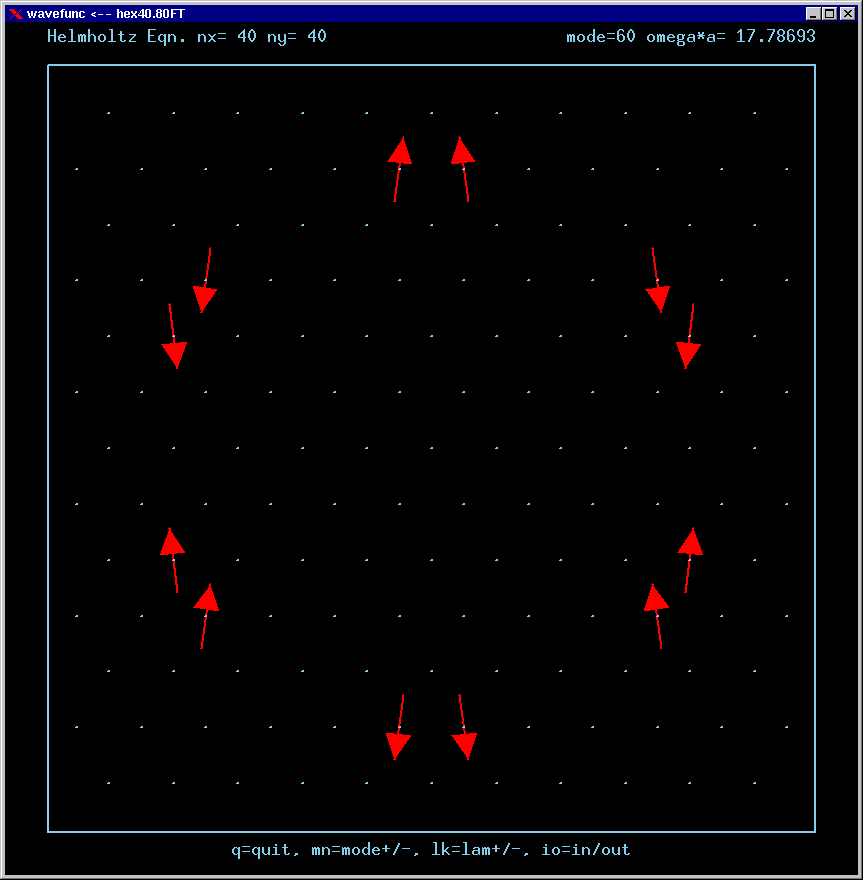Click the X11 logo icon in title bar

click(15, 14)
